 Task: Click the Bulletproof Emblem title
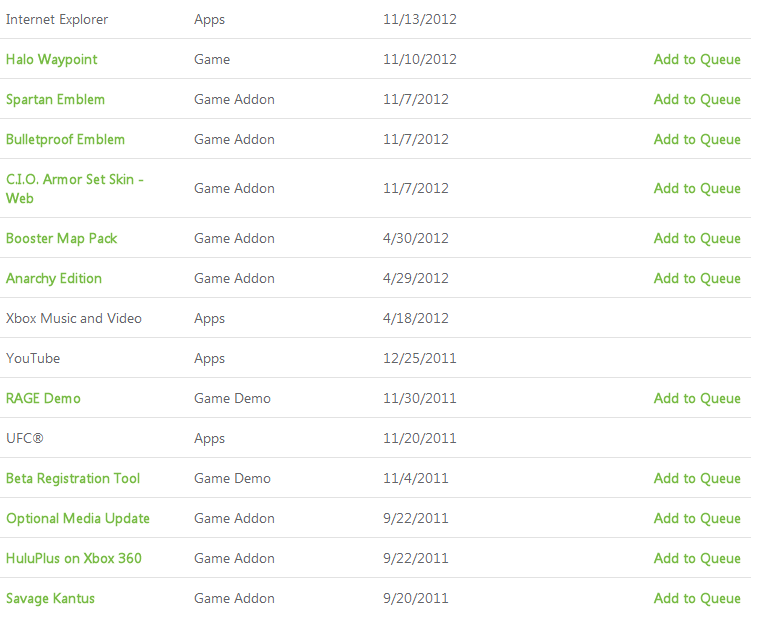click(65, 139)
